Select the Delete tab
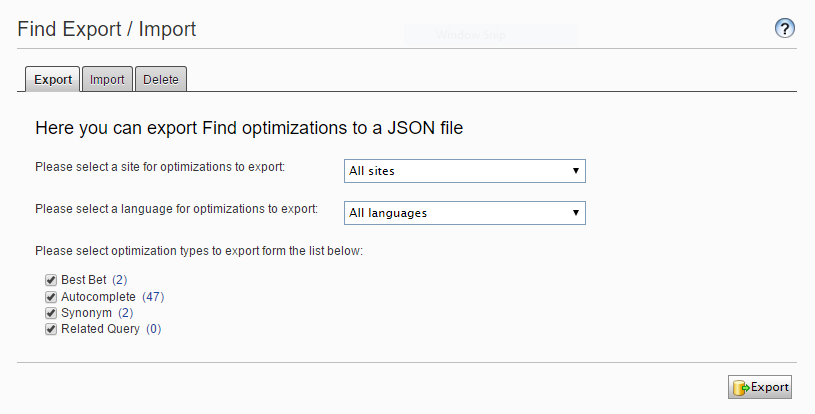This screenshot has height=414, width=815. pos(161,80)
